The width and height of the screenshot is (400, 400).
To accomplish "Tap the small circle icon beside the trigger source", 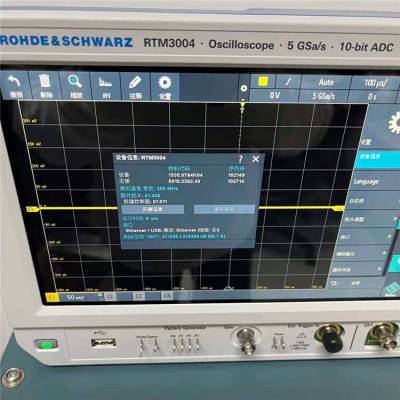I will coord(244,88).
